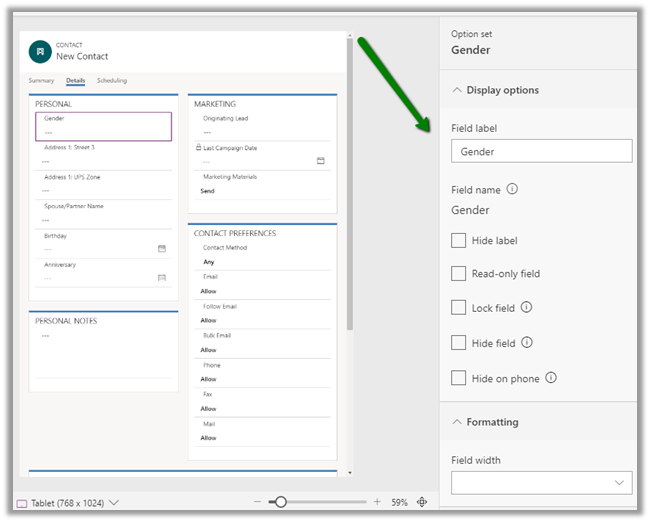Click the info icon beside Field name

(x=512, y=189)
